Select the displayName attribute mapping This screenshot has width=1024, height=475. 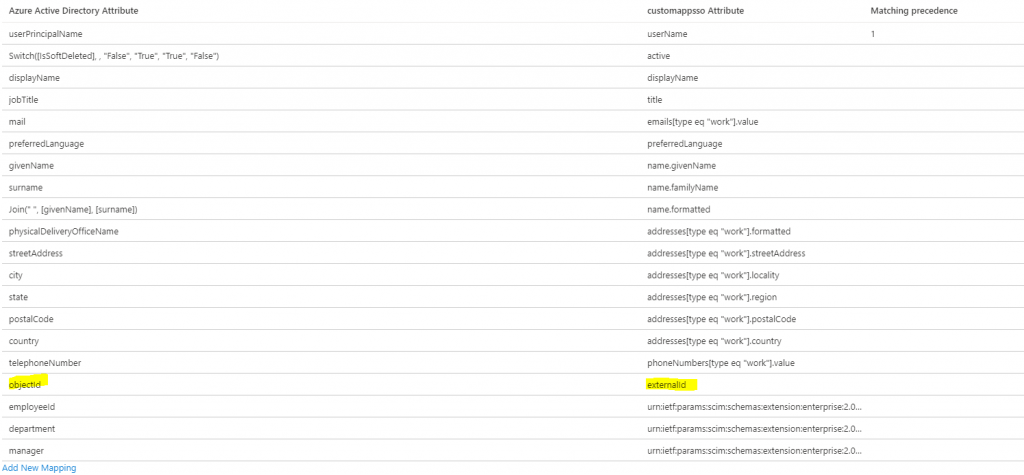click(x=32, y=78)
